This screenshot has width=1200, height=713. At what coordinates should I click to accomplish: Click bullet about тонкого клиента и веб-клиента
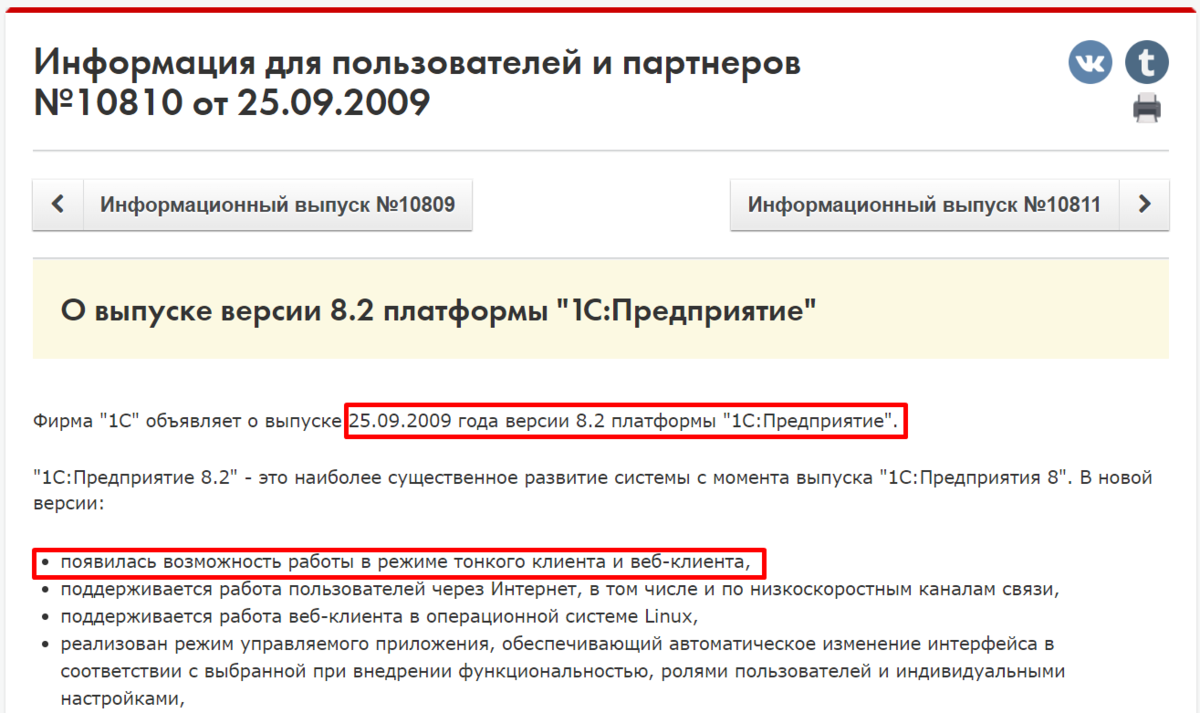pyautogui.click(x=405, y=562)
